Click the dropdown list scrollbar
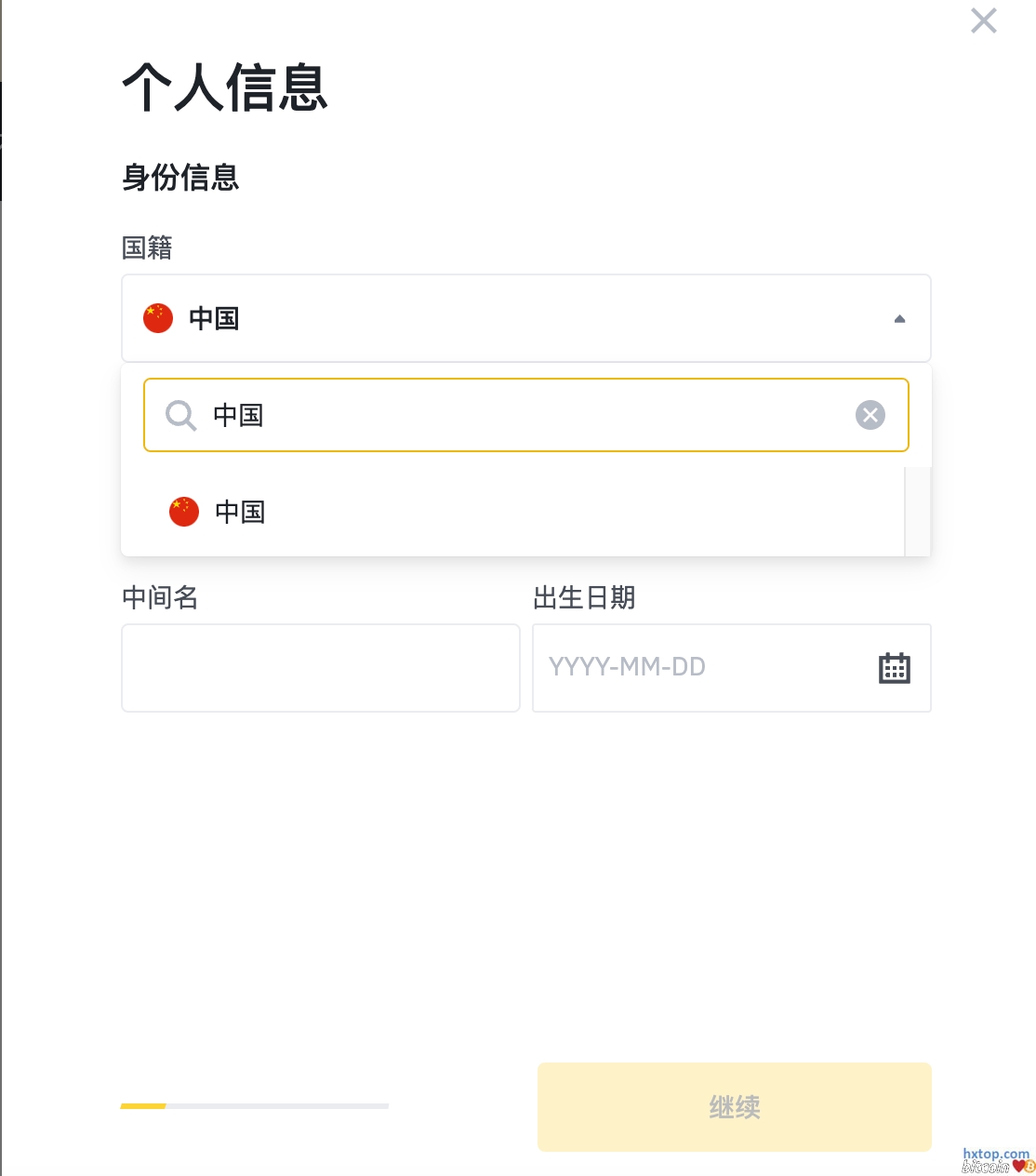 [917, 512]
